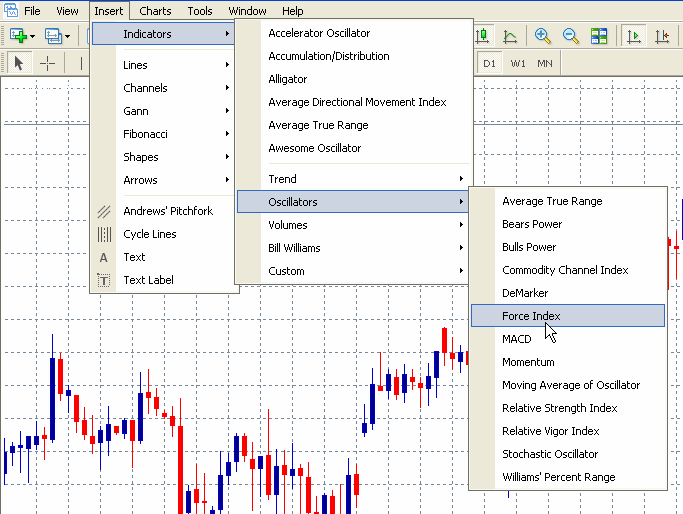
Task: Expand the Bill Williams submenu
Action: [353, 248]
